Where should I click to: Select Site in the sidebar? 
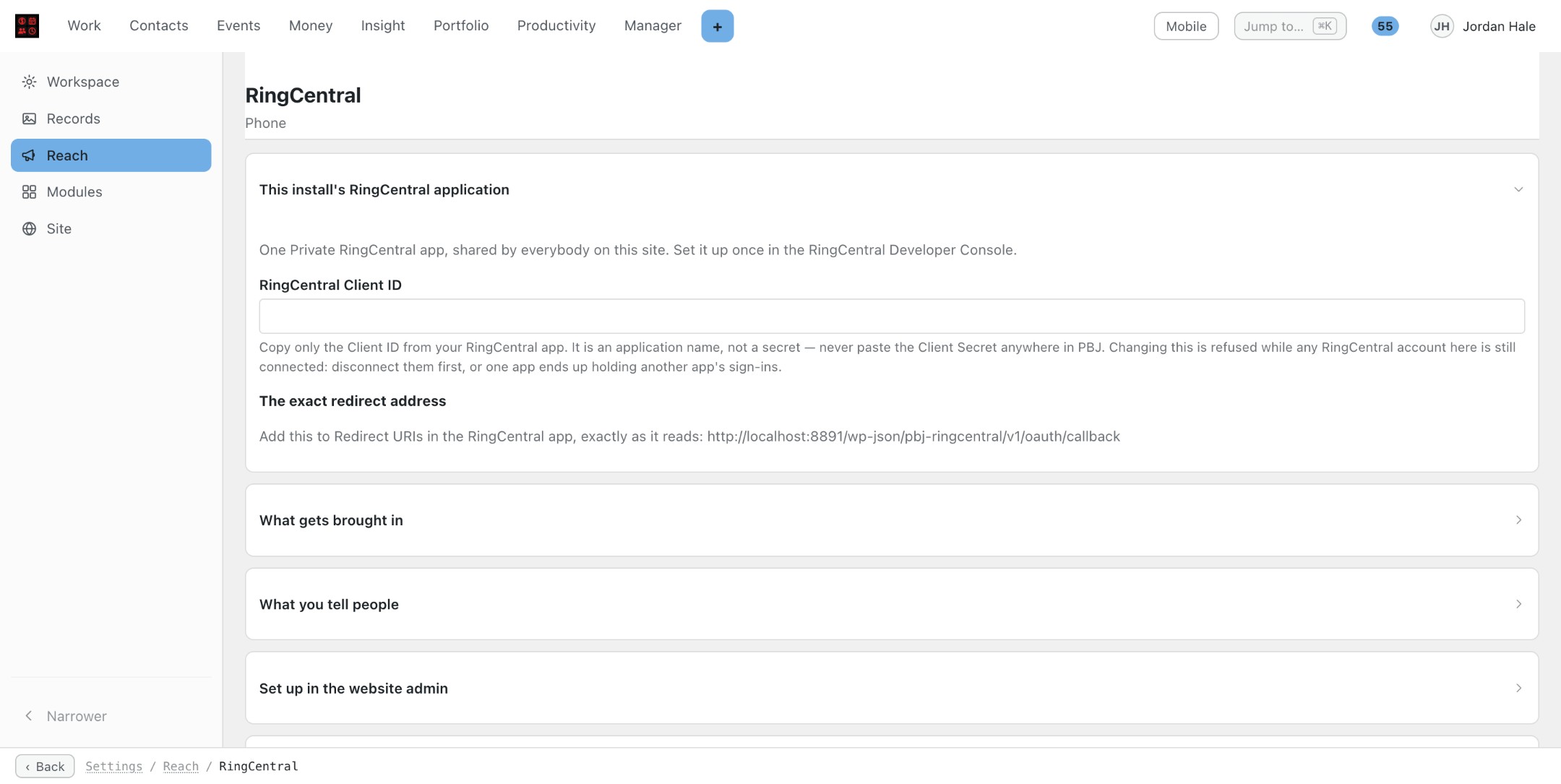coord(111,228)
